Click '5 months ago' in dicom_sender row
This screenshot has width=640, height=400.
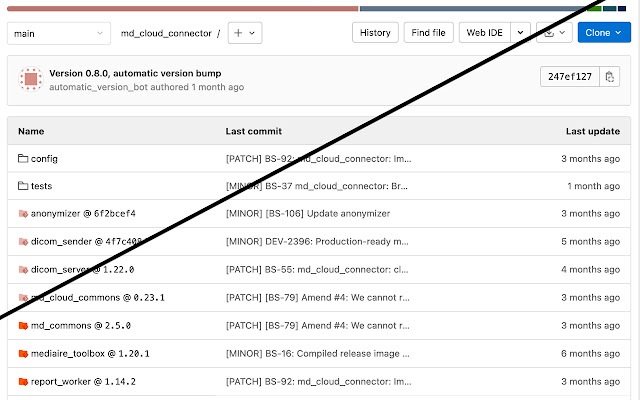coord(590,242)
